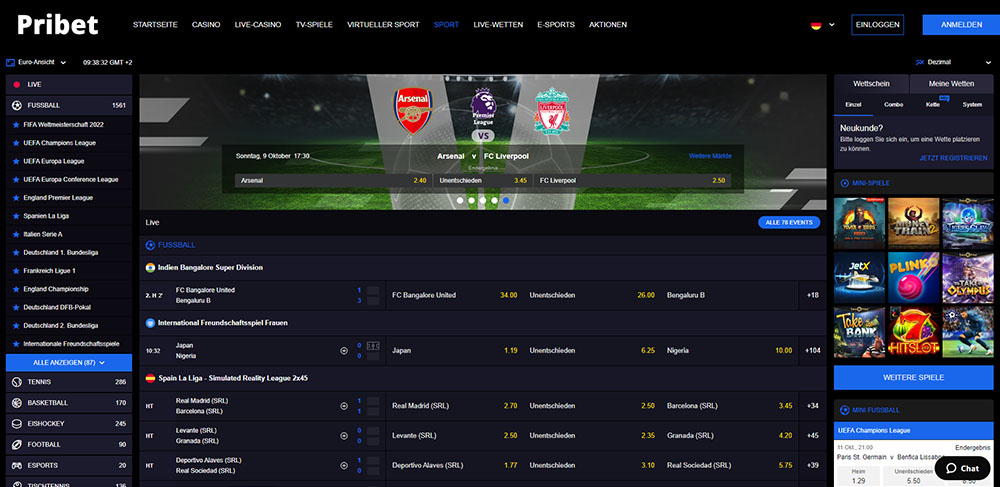This screenshot has width=1000, height=487.
Task: Select the last blue banner carousel dot
Action: pyautogui.click(x=506, y=200)
